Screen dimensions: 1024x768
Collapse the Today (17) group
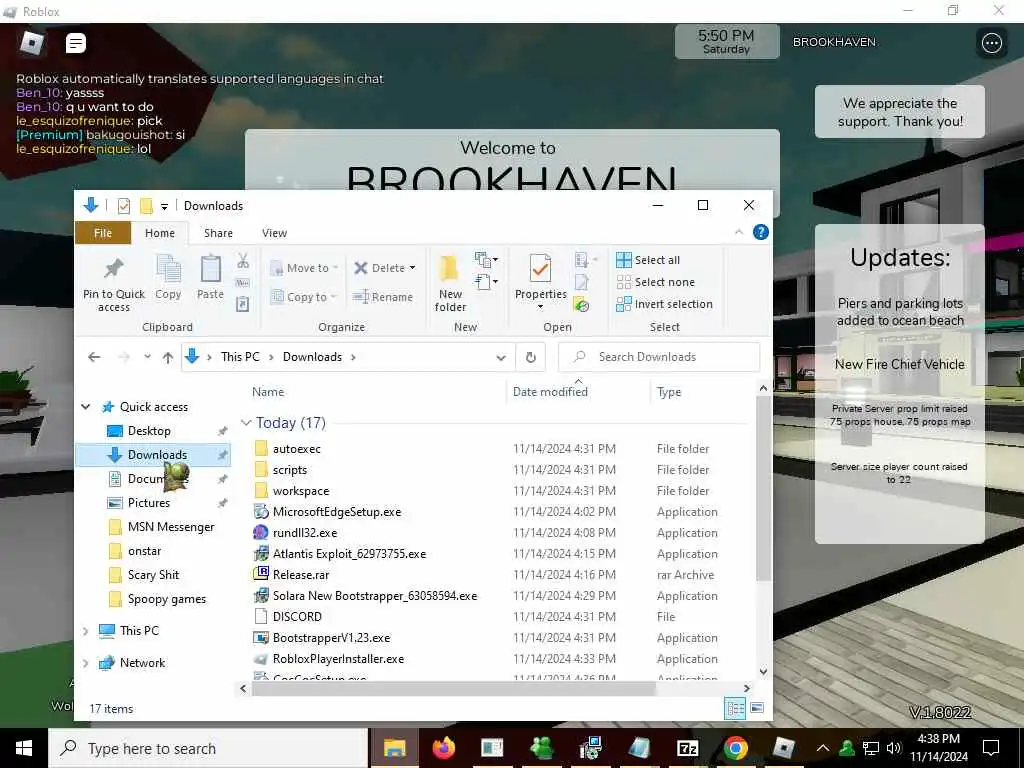click(246, 423)
